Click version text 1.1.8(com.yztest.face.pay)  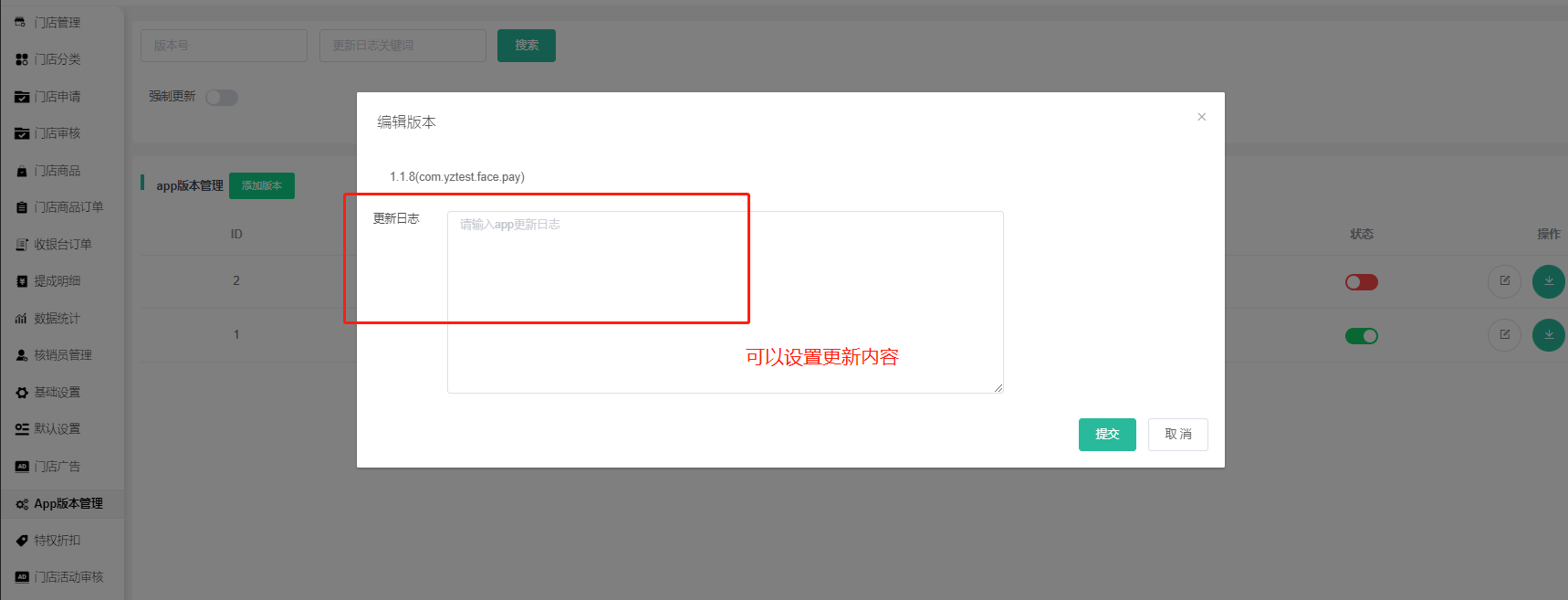(x=457, y=177)
